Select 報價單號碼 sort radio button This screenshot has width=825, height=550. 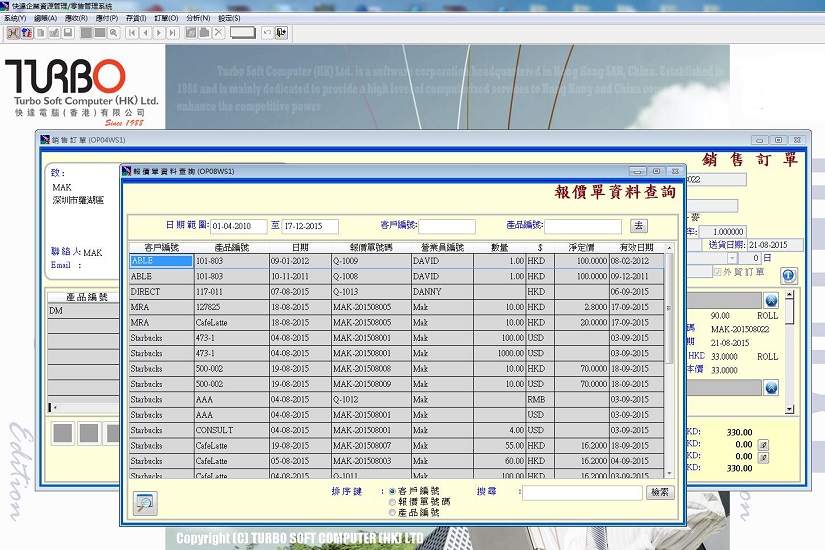coord(391,502)
